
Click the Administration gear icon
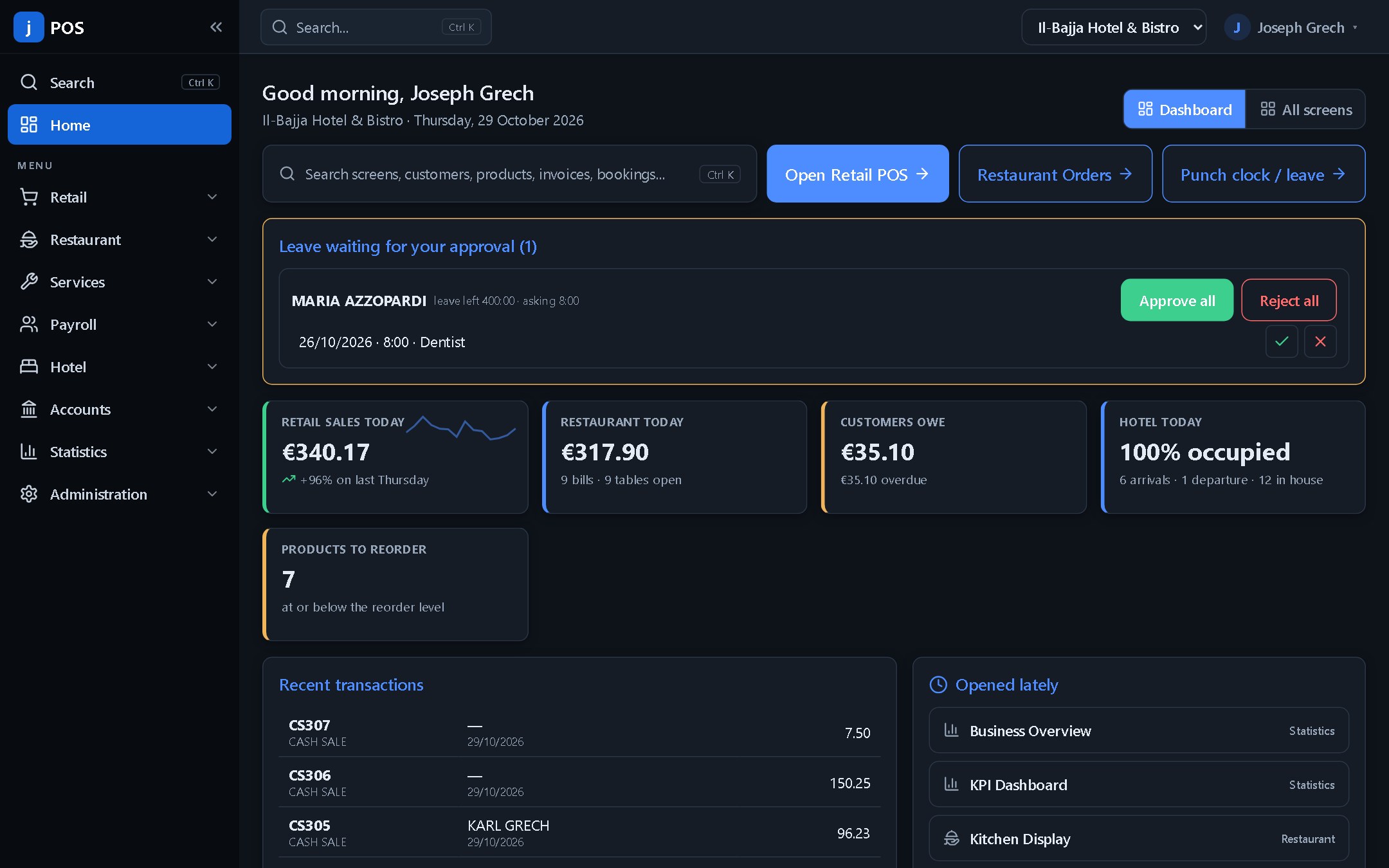point(29,494)
